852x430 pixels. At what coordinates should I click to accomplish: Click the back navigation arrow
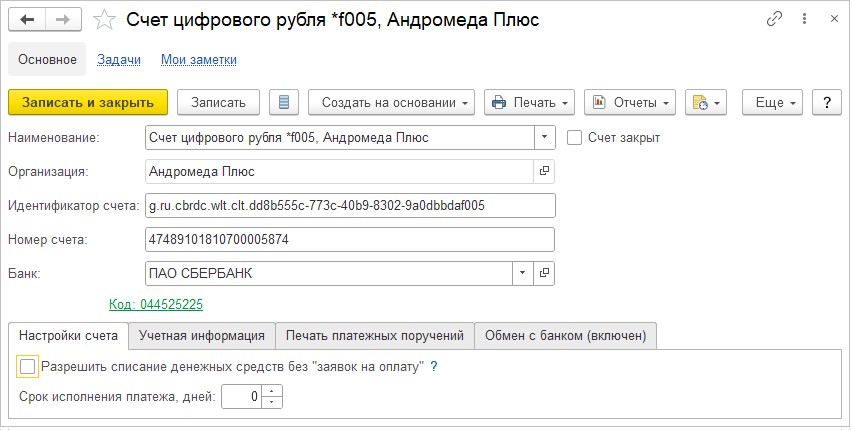point(28,19)
